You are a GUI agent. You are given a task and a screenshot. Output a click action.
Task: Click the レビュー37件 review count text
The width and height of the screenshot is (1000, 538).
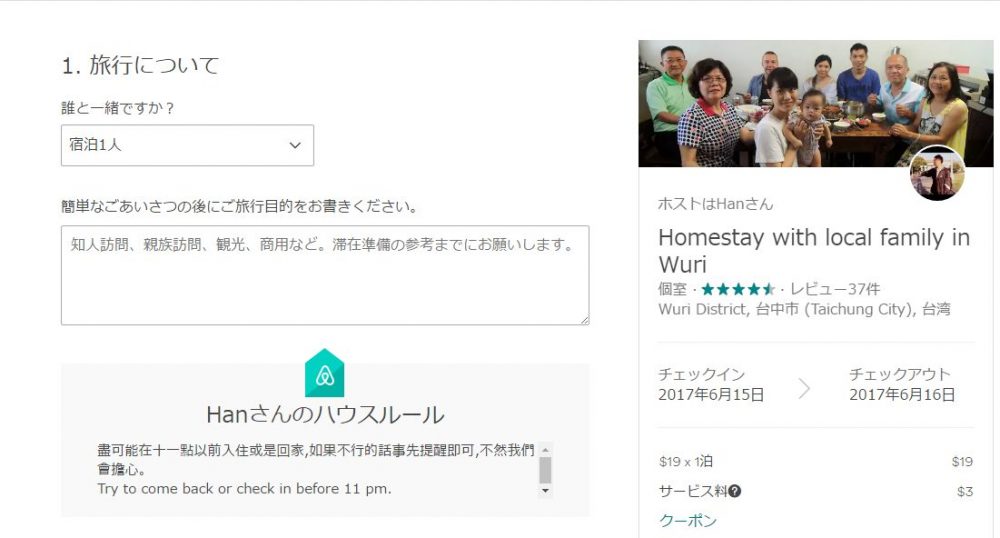(835, 289)
